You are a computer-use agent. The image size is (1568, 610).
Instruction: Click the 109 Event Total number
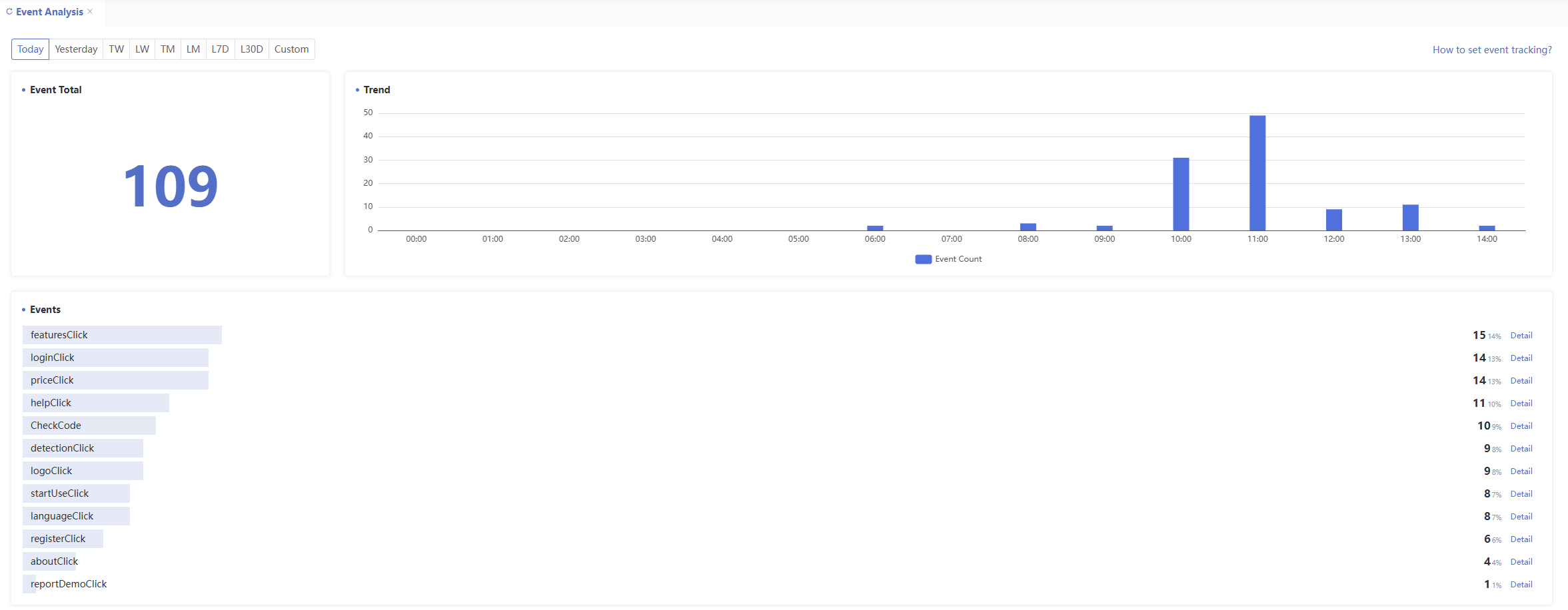[171, 186]
